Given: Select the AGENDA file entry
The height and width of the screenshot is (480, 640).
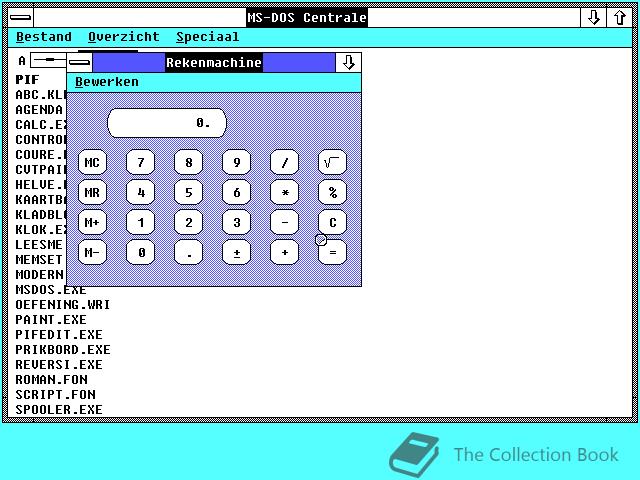Looking at the screenshot, I should click(39, 110).
